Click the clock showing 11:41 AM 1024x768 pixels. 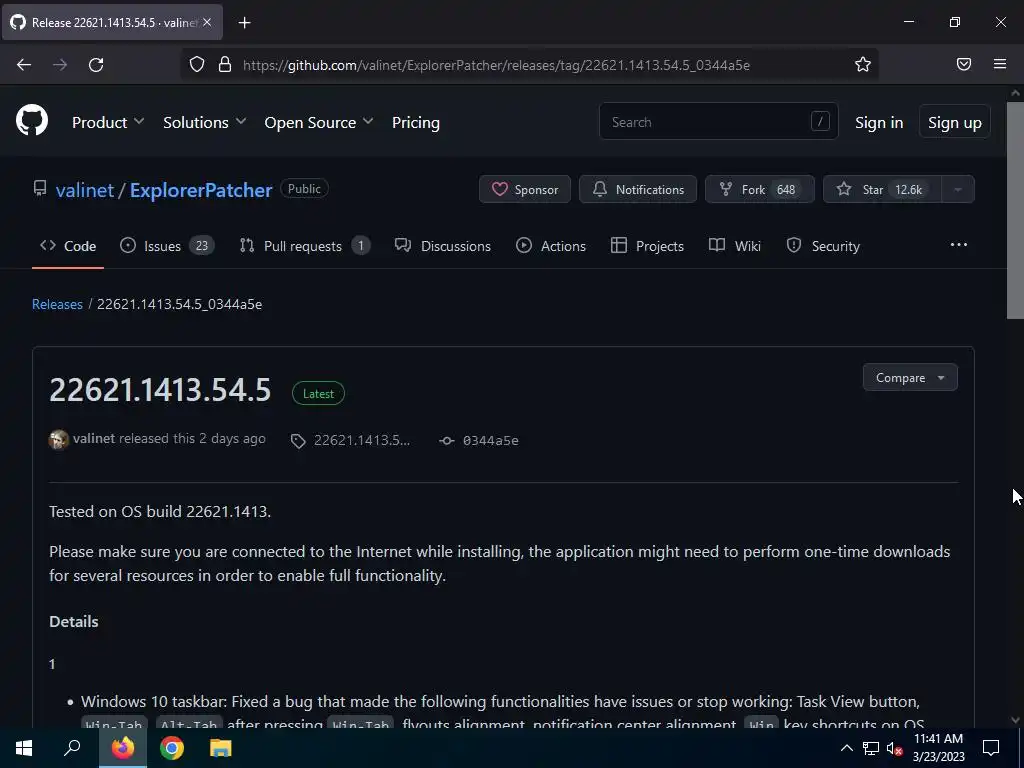938,739
